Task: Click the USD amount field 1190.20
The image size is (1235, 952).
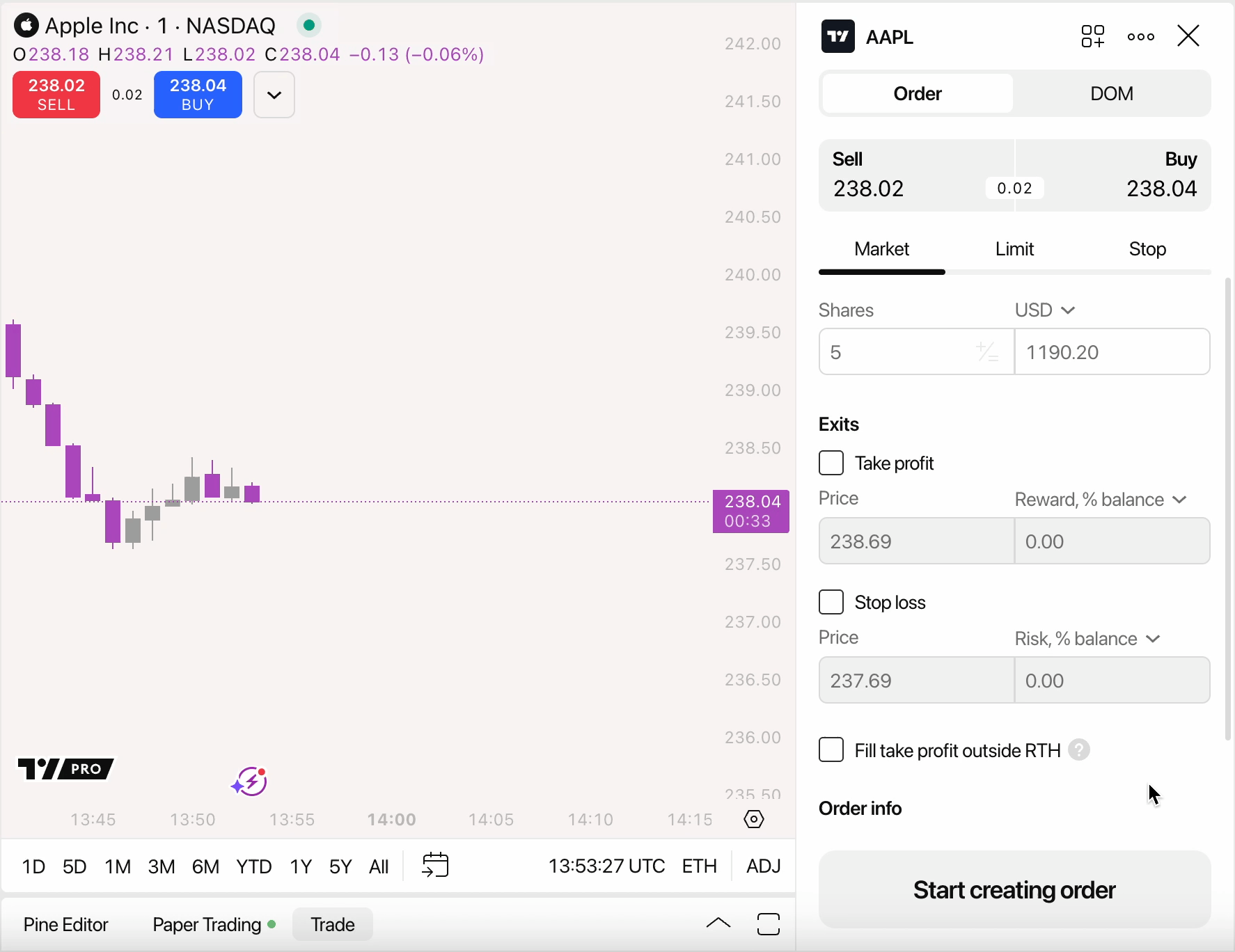Action: 1112,352
